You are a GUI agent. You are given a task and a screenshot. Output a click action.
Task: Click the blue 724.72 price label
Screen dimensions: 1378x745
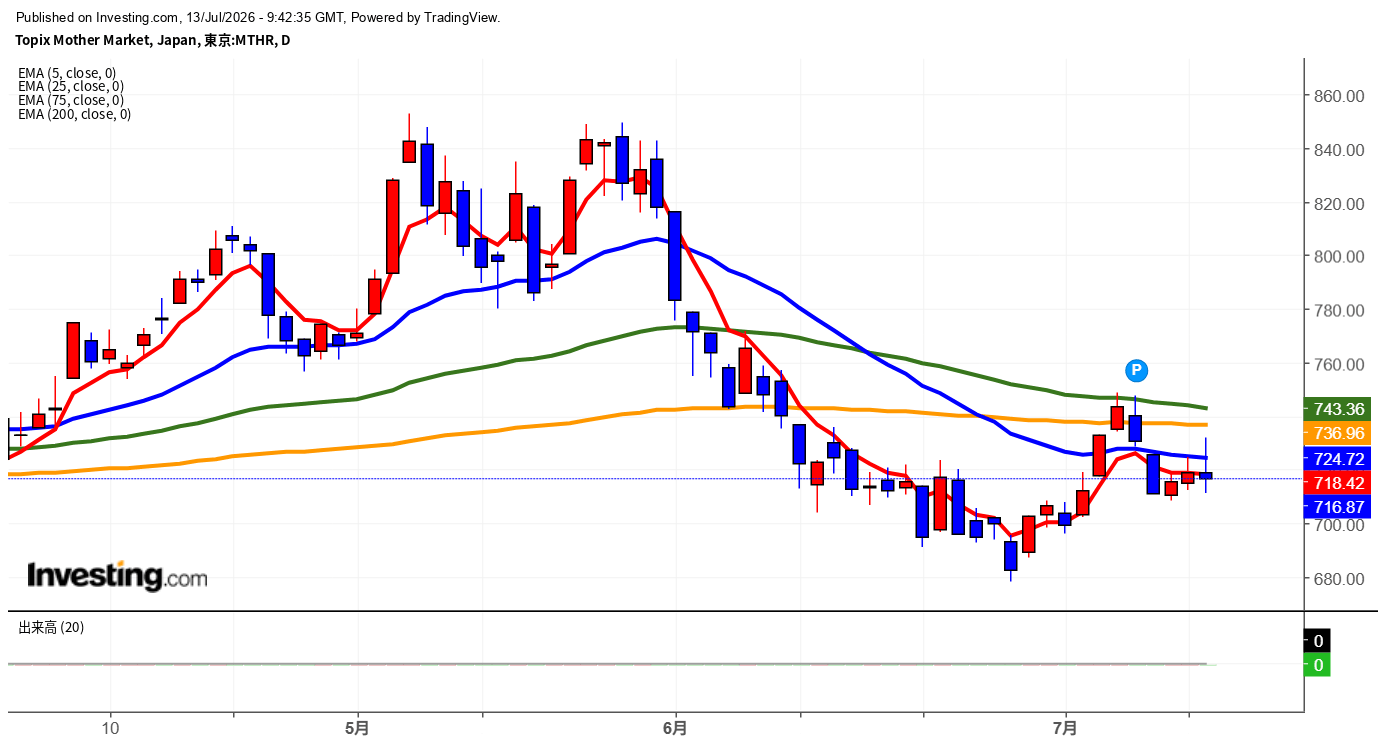1338,459
